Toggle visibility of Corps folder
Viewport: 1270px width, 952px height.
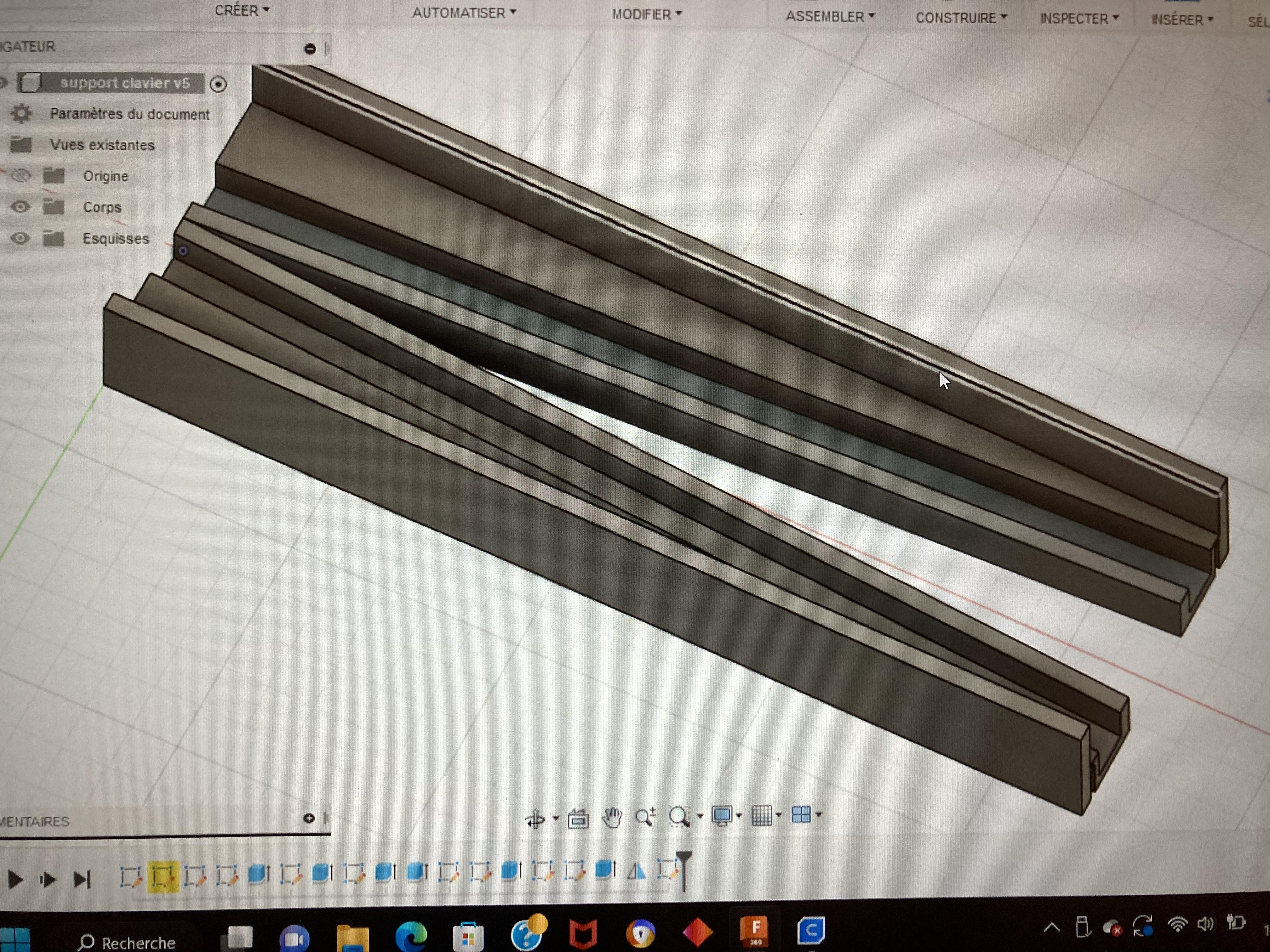point(20,207)
